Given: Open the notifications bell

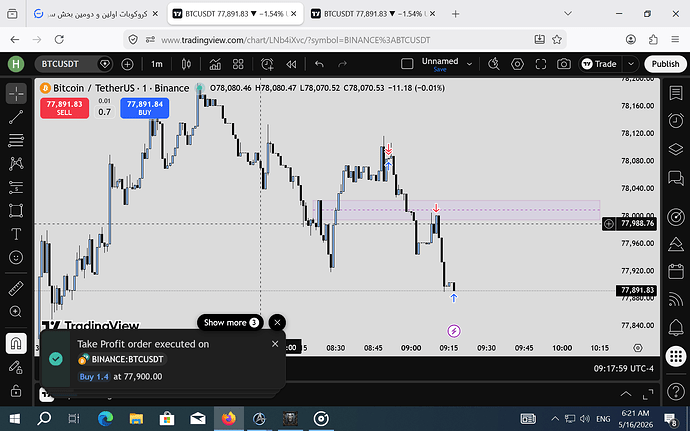Looking at the screenshot, I should point(675,328).
